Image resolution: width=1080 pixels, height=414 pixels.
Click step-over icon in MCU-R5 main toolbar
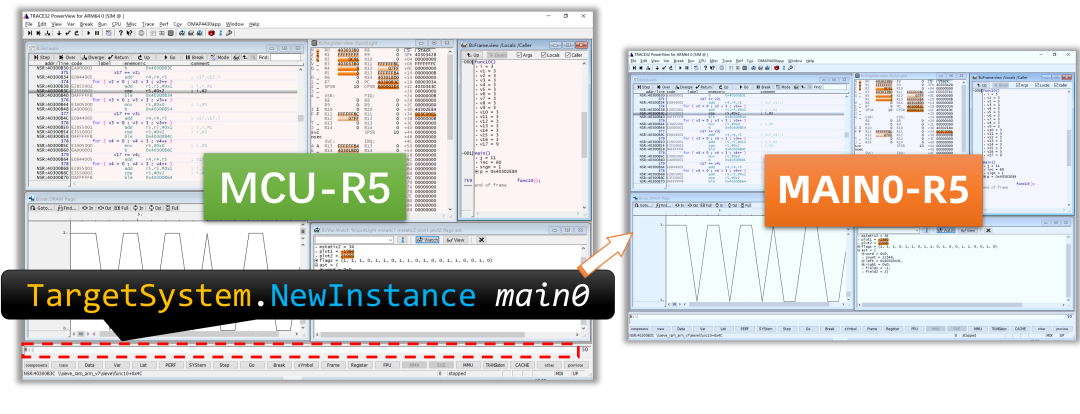38,33
